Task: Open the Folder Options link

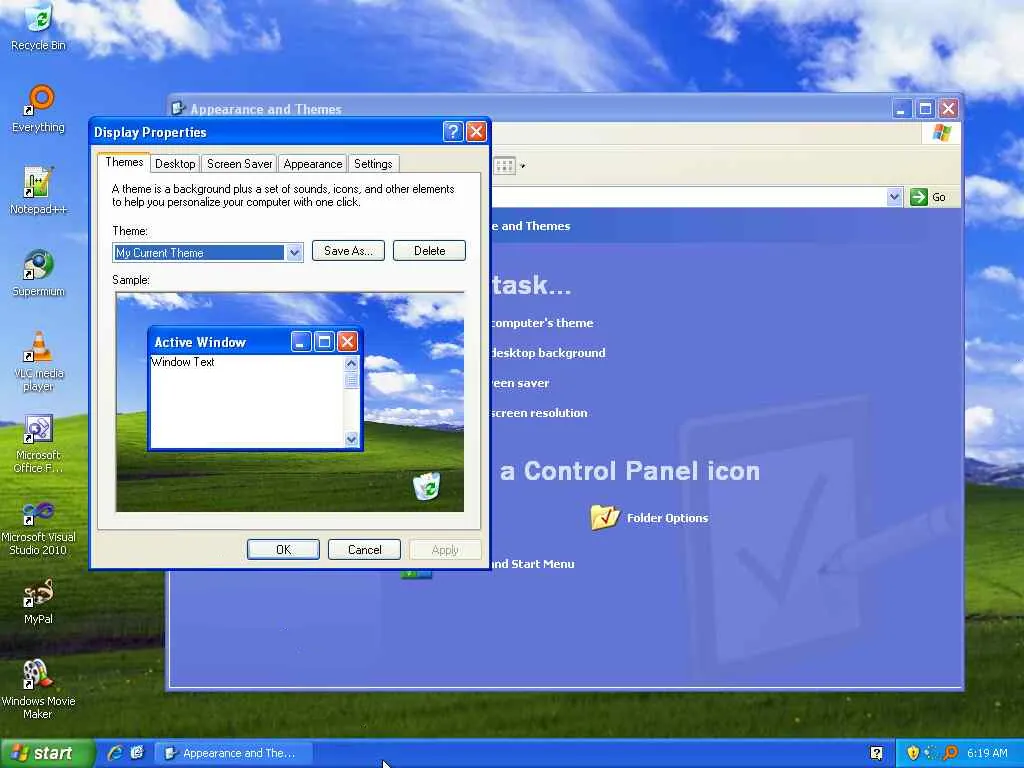Action: pyautogui.click(x=667, y=518)
